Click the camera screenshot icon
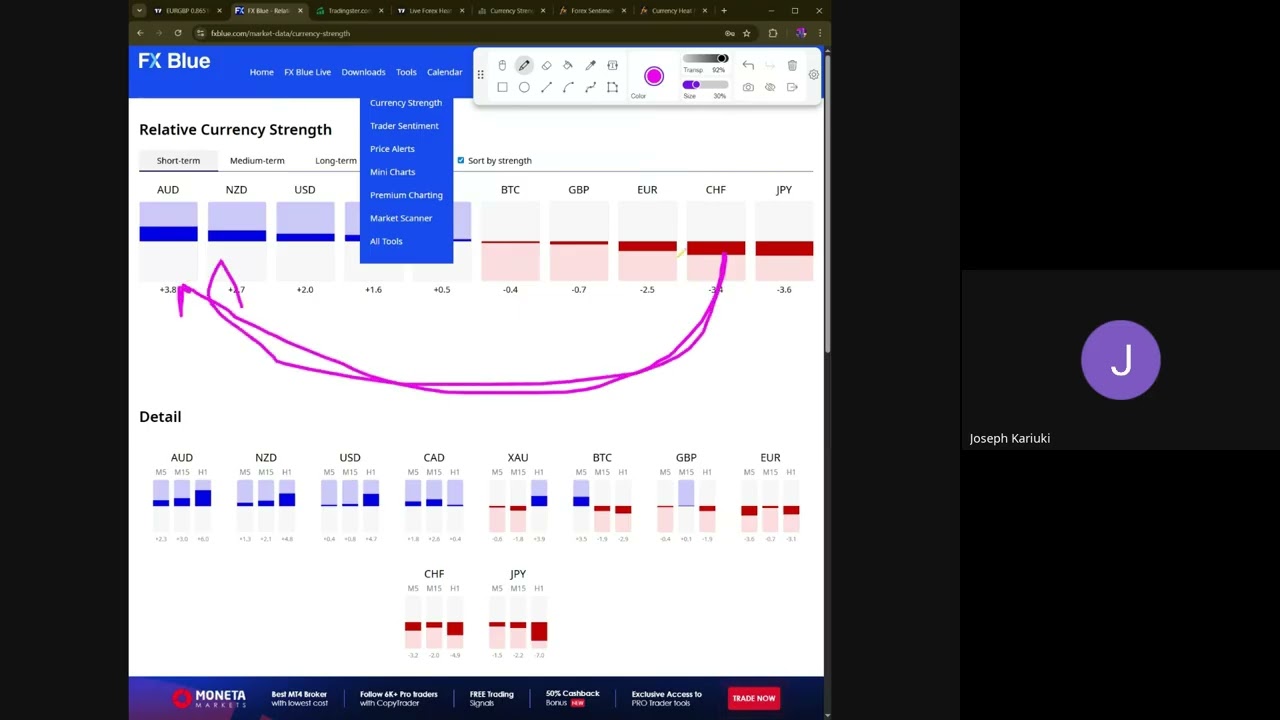 (x=748, y=88)
